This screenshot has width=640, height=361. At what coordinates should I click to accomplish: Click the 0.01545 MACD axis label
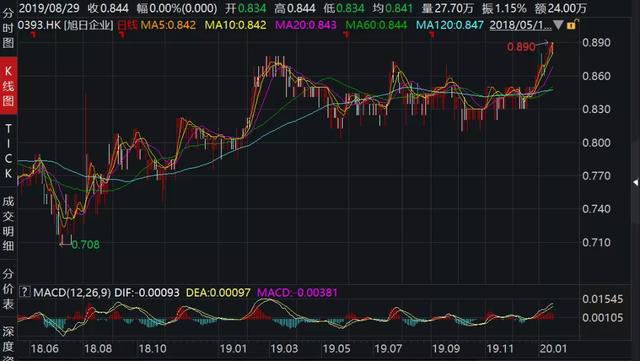602,299
